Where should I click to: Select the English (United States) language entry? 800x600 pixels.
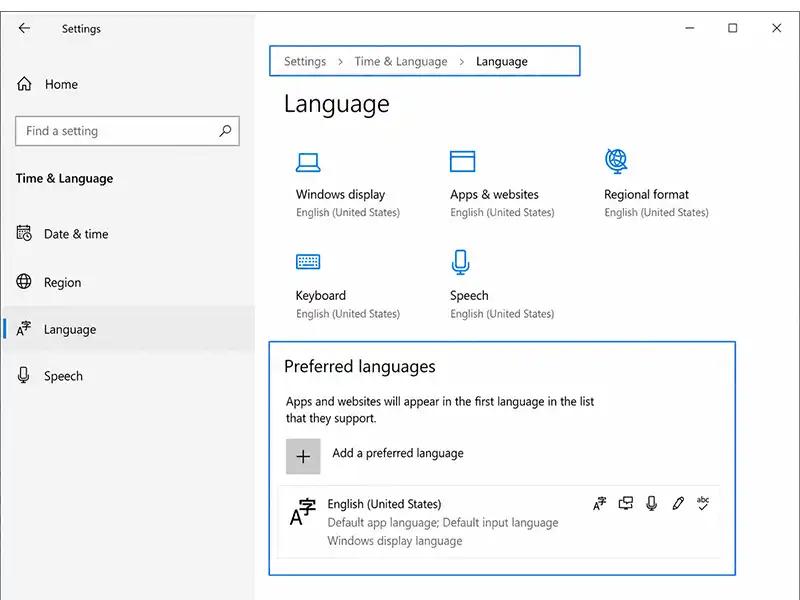tap(499, 521)
